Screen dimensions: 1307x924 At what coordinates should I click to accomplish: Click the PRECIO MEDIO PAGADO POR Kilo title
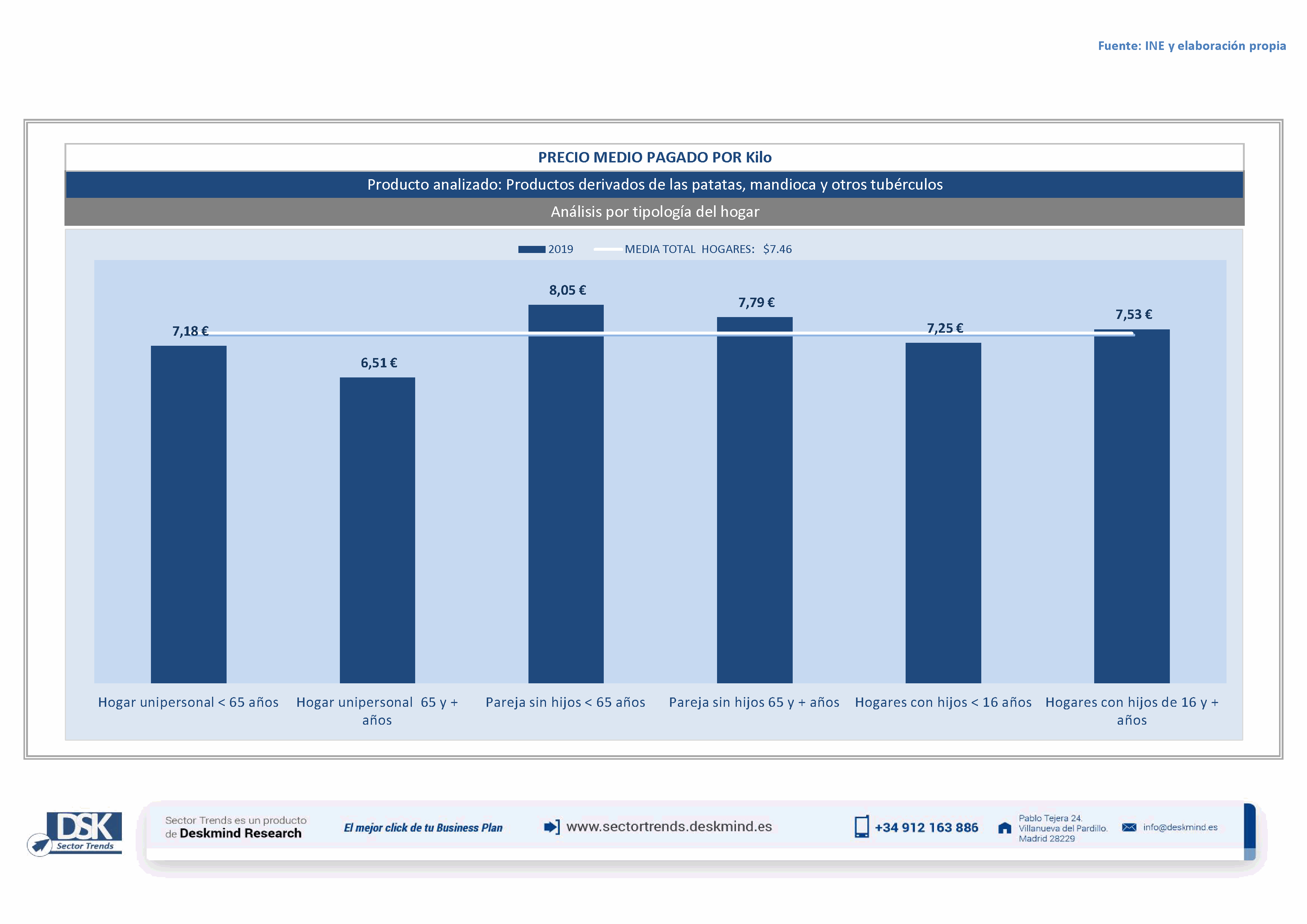655,158
